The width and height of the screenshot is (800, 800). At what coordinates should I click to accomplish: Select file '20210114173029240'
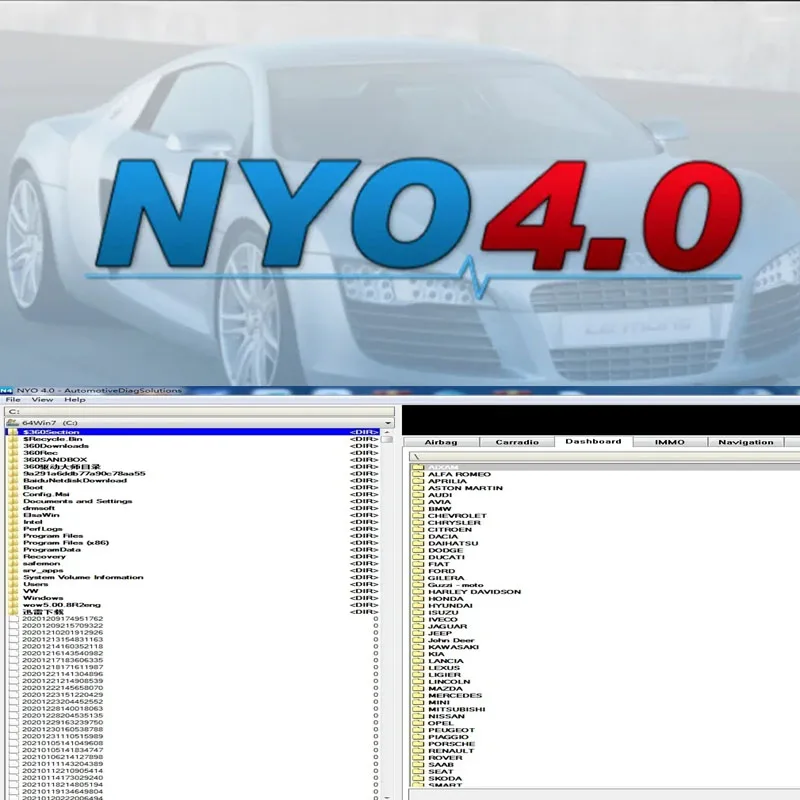tap(193, 778)
